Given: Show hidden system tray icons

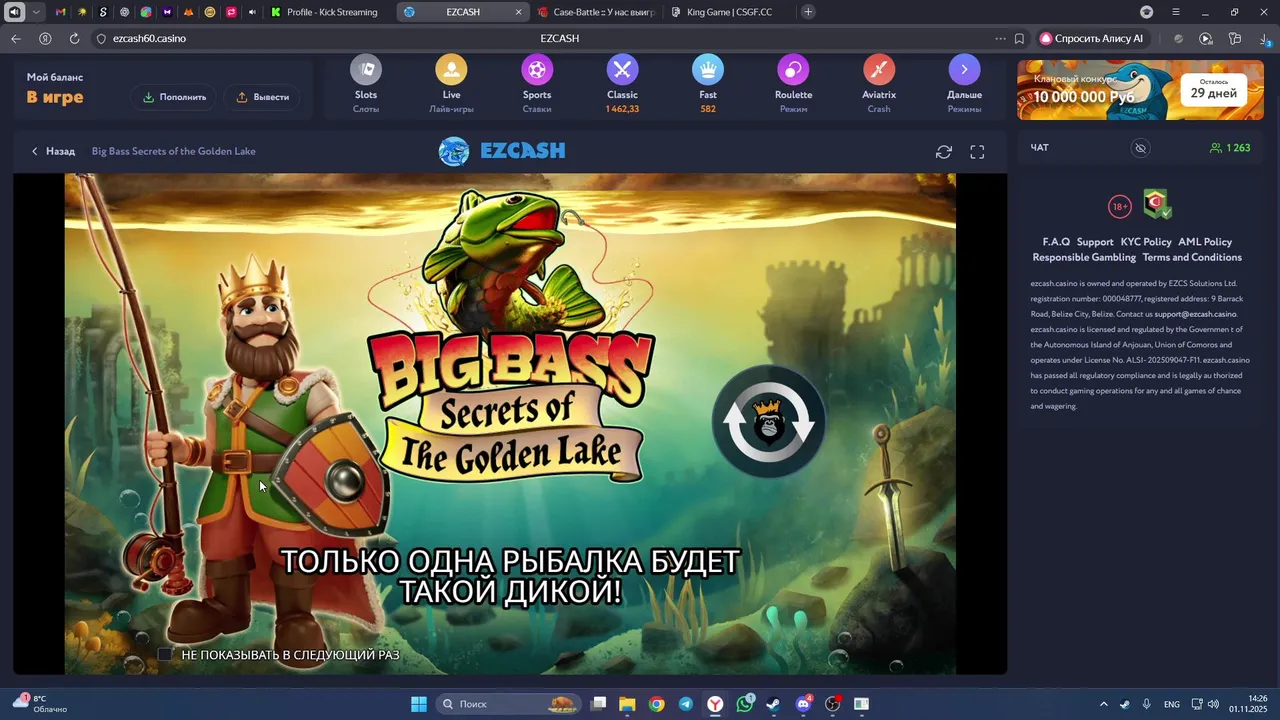Looking at the screenshot, I should pos(1104,704).
